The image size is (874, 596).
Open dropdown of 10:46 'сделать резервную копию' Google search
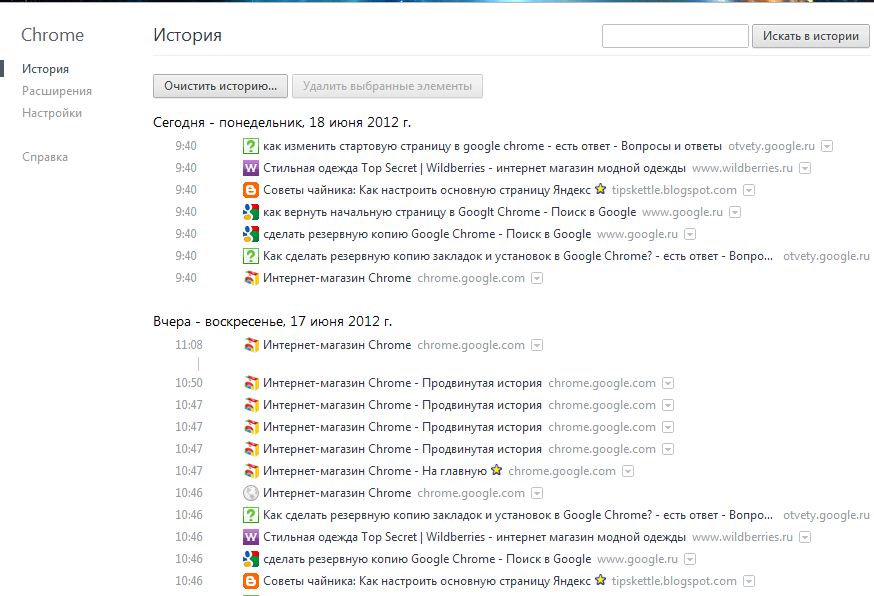(690, 559)
